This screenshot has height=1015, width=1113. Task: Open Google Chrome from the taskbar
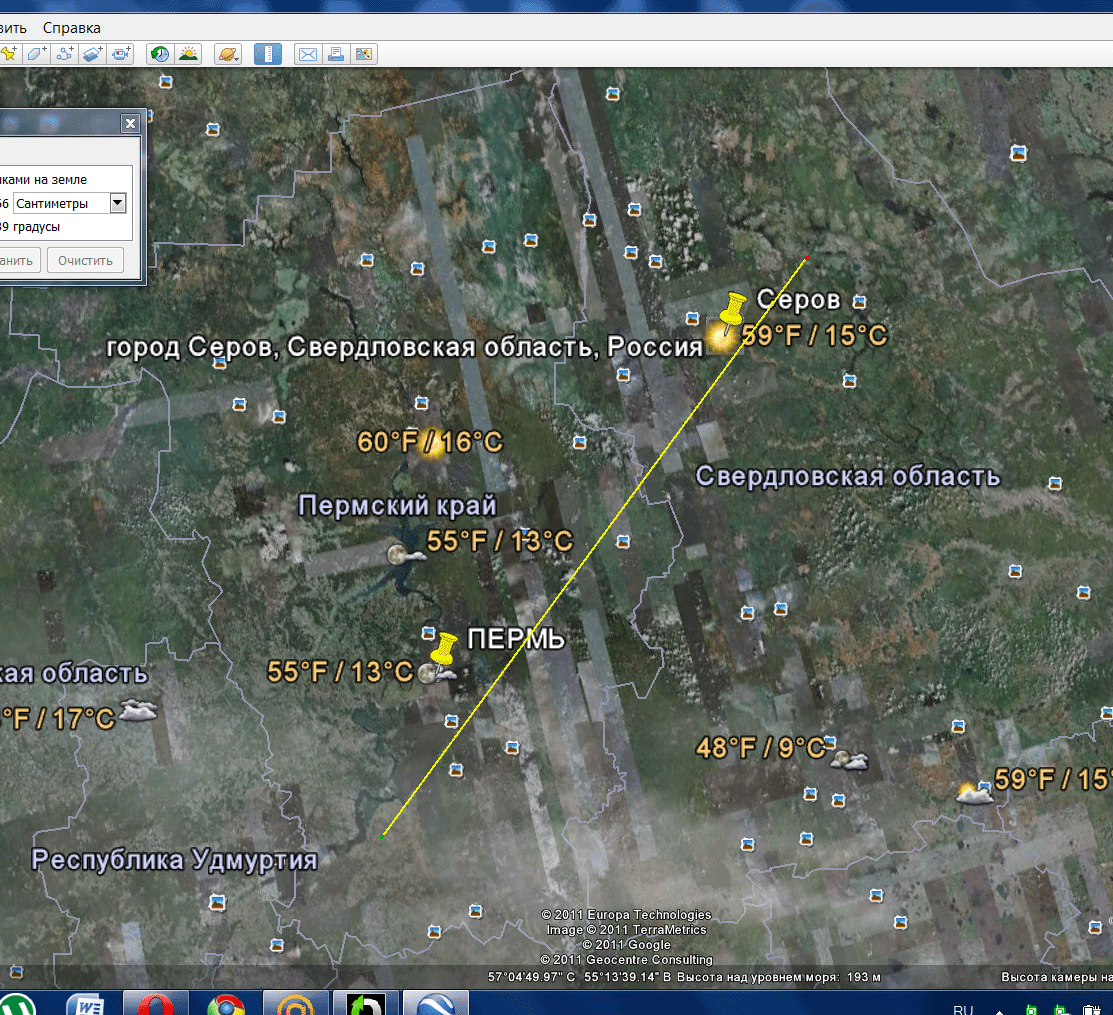[x=227, y=1003]
